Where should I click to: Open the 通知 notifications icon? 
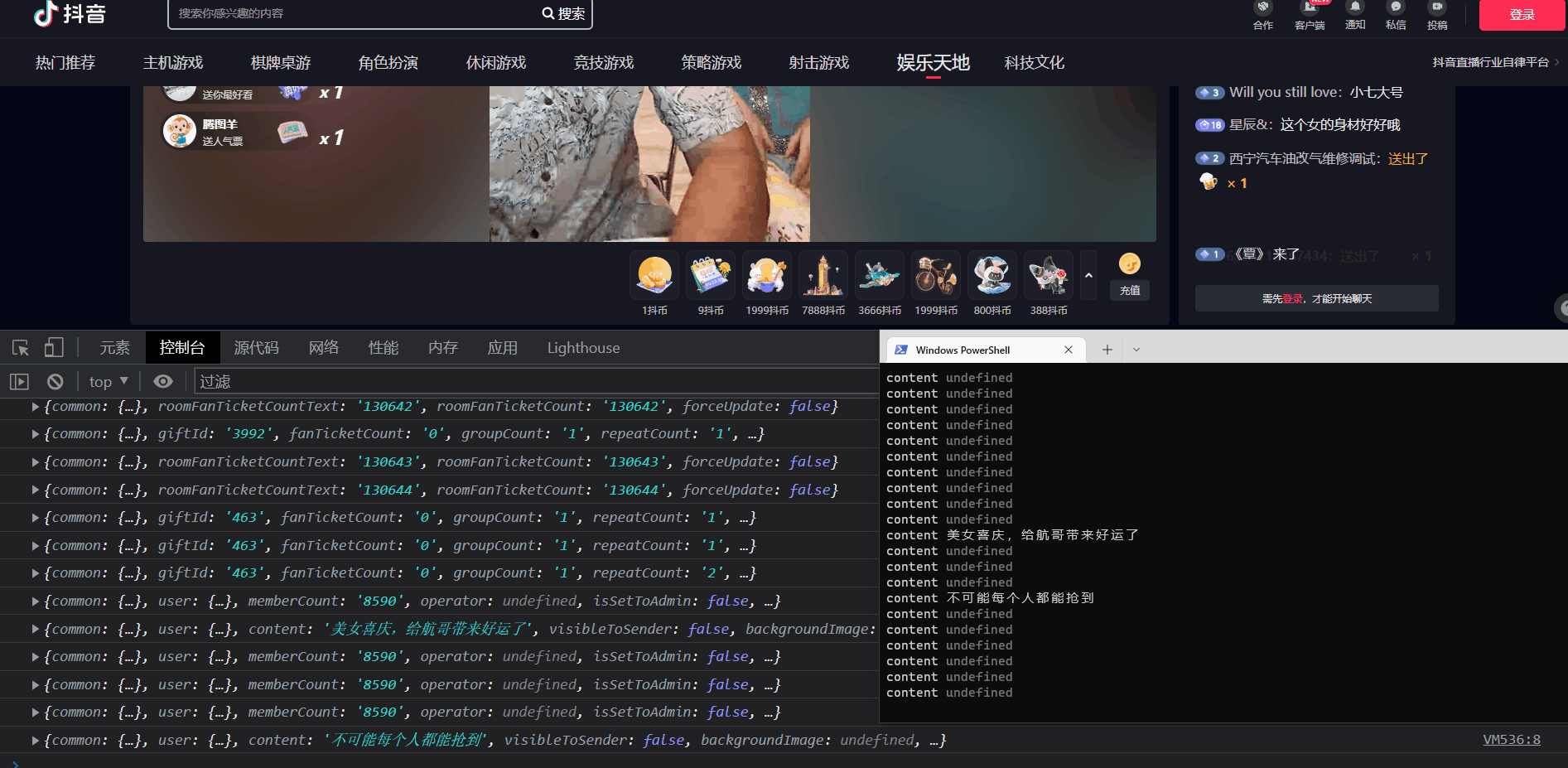click(1355, 15)
